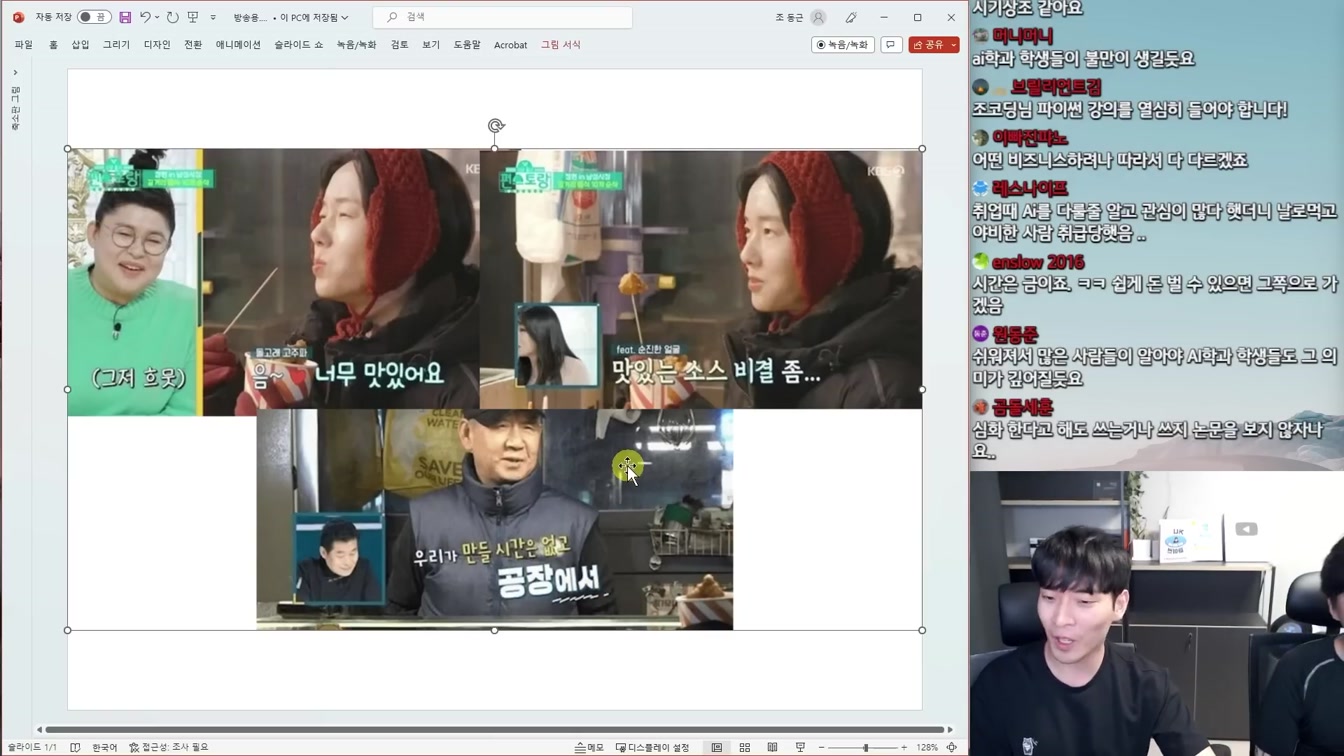Switch to the 검토 ribbon tab
The image size is (1344, 756).
pyautogui.click(x=399, y=45)
